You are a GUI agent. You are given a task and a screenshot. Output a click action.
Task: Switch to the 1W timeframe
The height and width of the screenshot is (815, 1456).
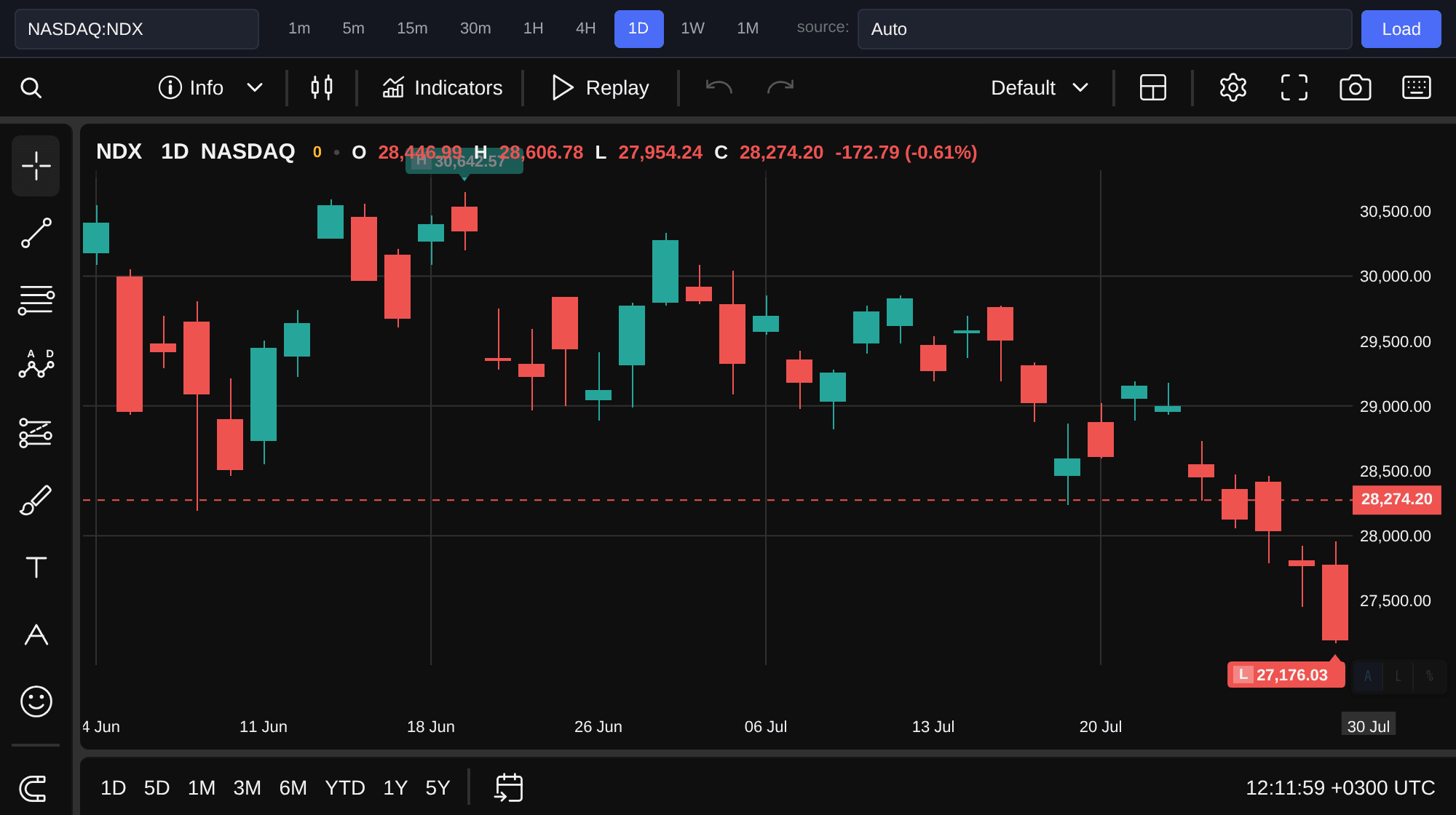692,28
